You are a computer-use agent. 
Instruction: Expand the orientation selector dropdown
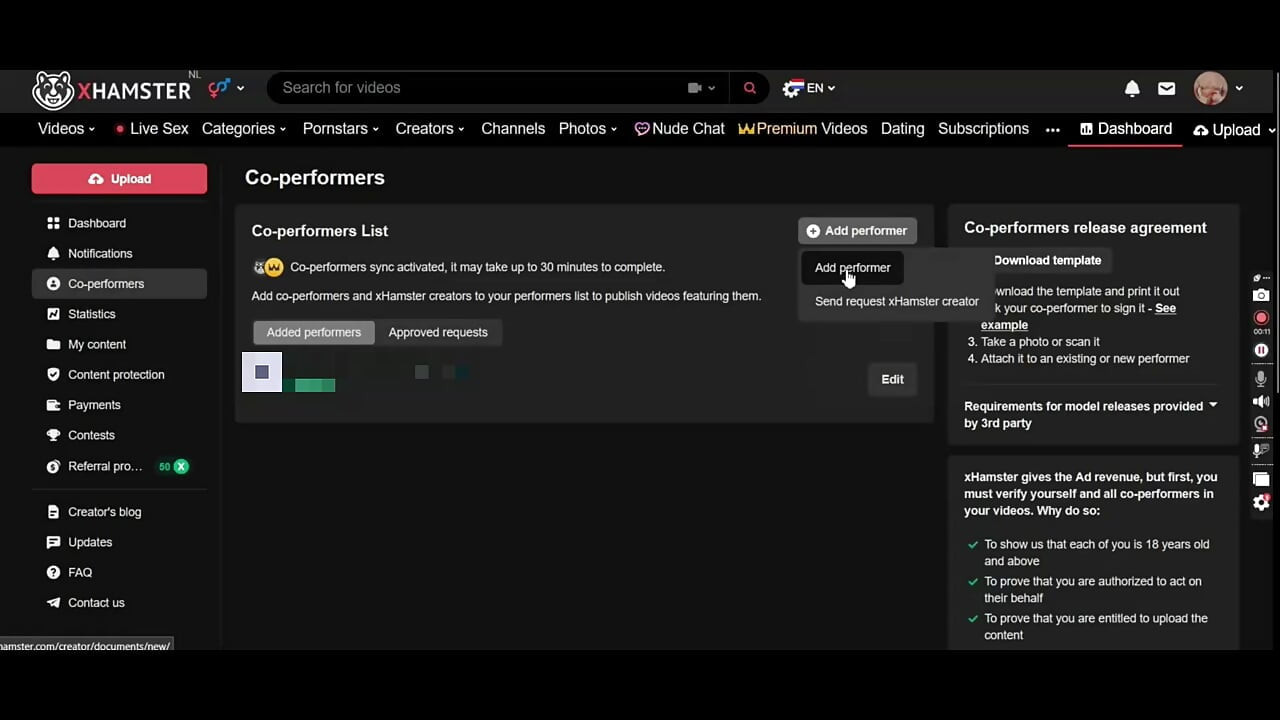coord(226,88)
